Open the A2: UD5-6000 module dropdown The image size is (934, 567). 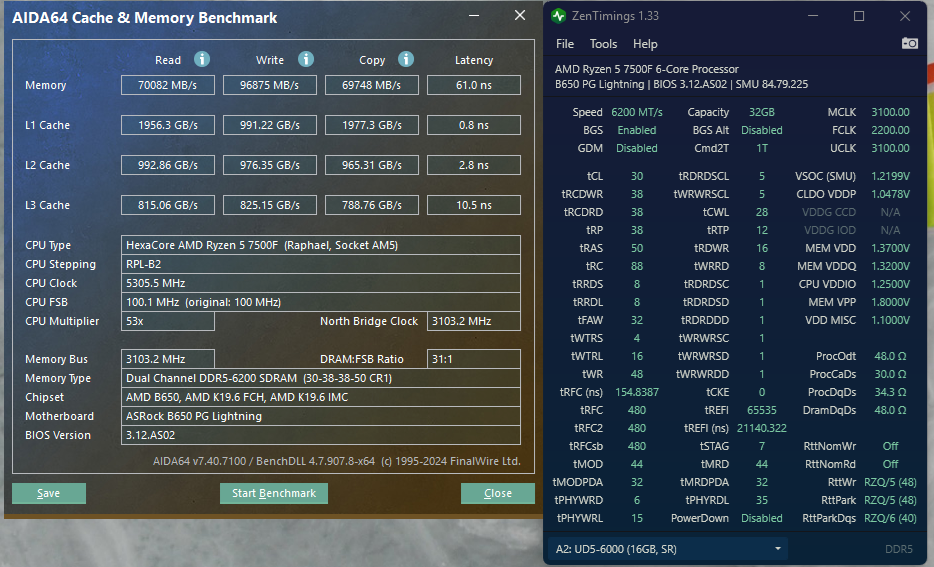[x=668, y=549]
